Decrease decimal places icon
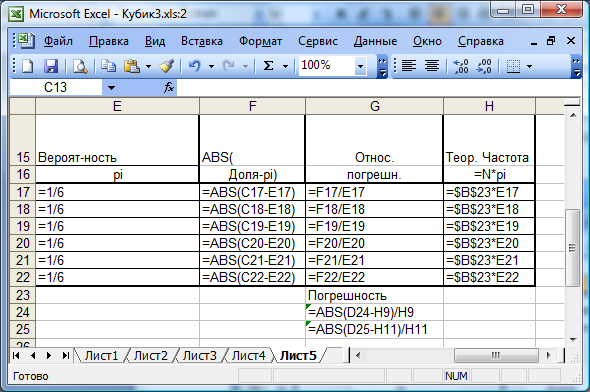Screen dimensions: 590x392 (484, 66)
